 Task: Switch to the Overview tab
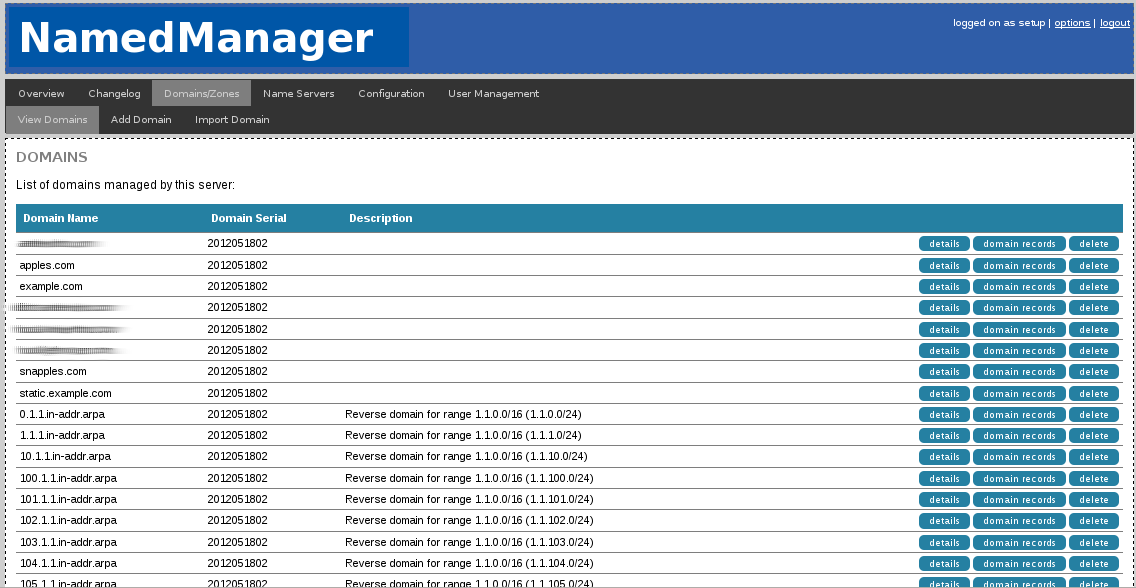41,93
